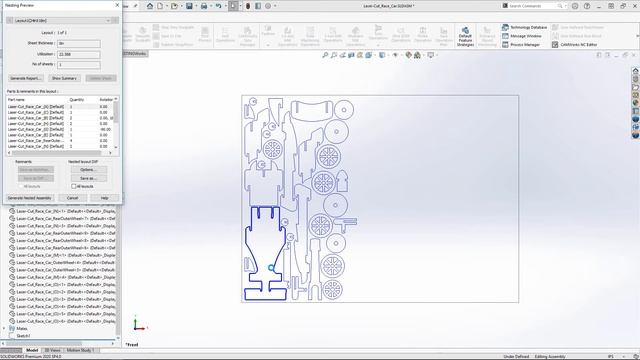Switch to the Model tab

[32, 350]
